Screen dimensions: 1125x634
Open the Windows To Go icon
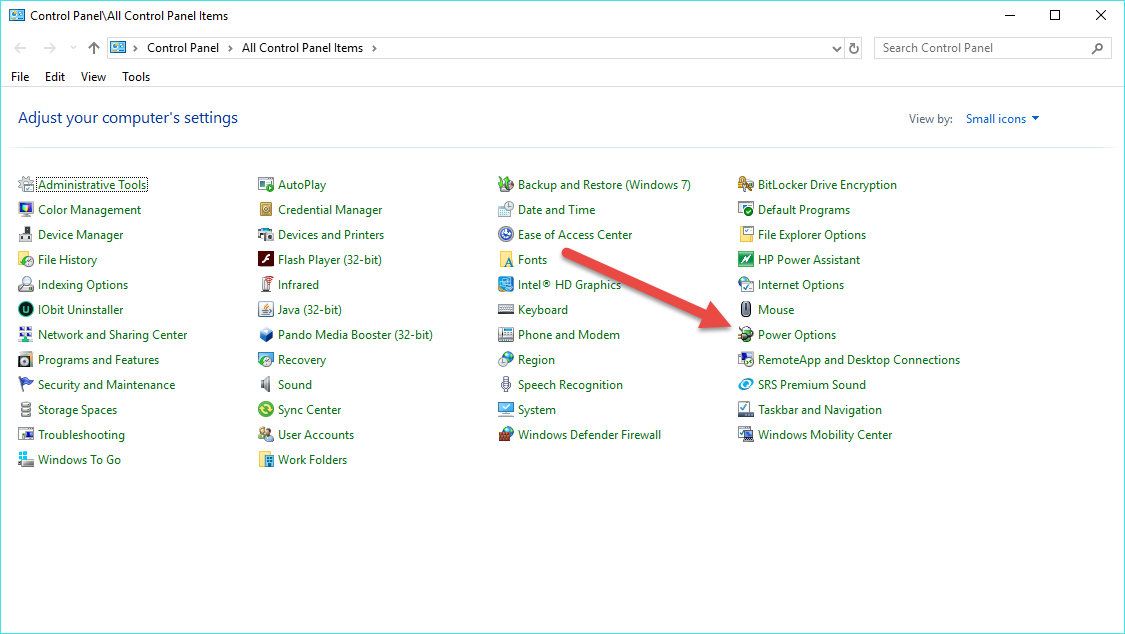point(26,460)
